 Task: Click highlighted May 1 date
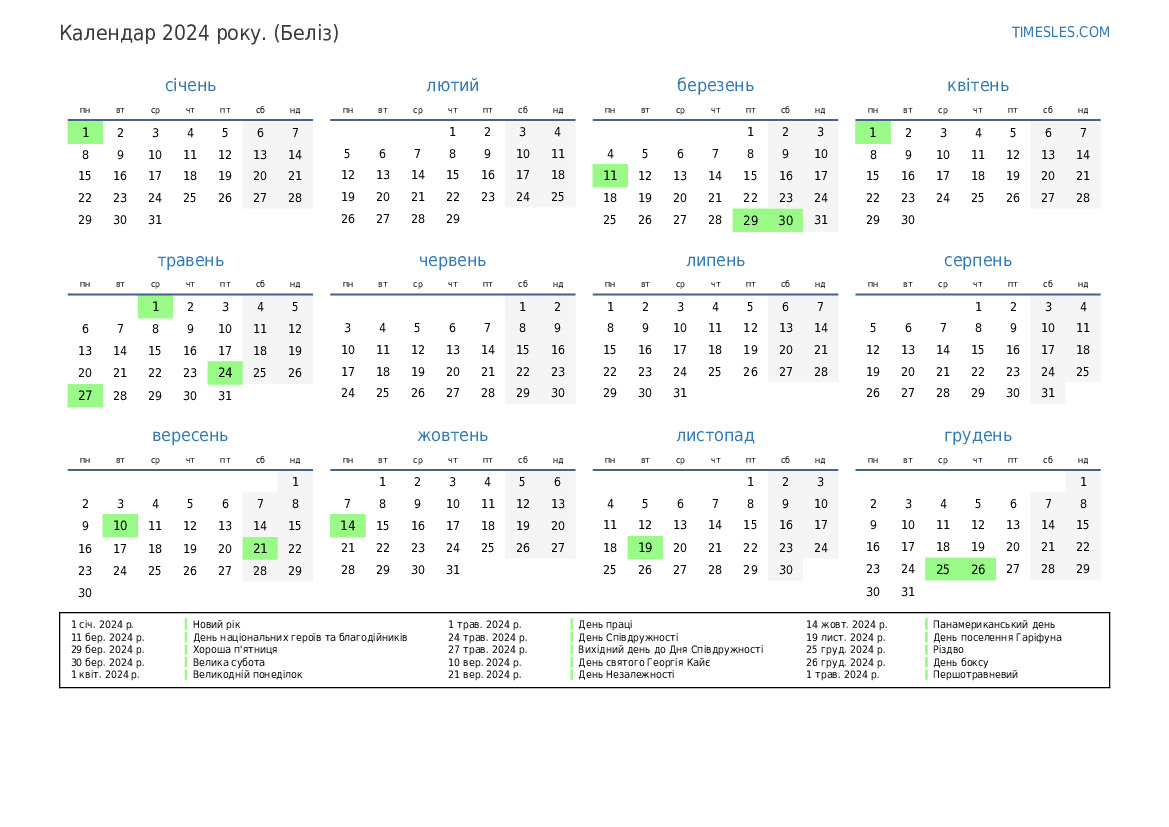[155, 306]
